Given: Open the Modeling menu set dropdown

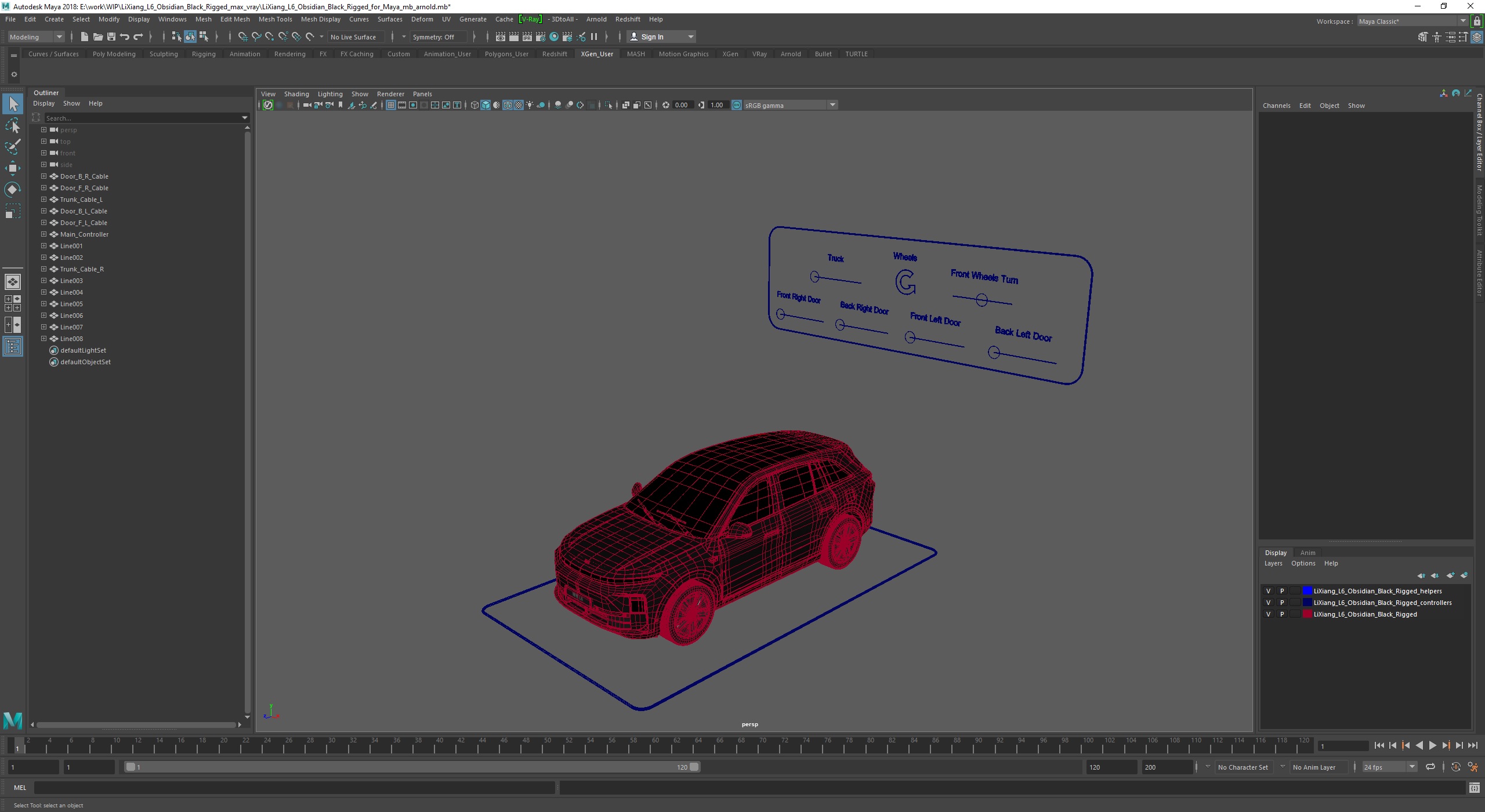Looking at the screenshot, I should pos(36,37).
